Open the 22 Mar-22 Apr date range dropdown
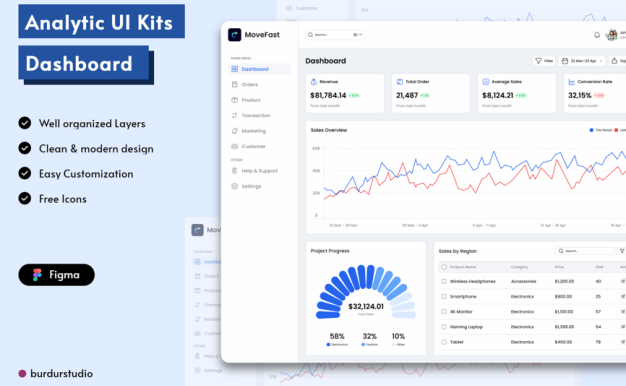Screen dimensions: 626x386 [582, 61]
